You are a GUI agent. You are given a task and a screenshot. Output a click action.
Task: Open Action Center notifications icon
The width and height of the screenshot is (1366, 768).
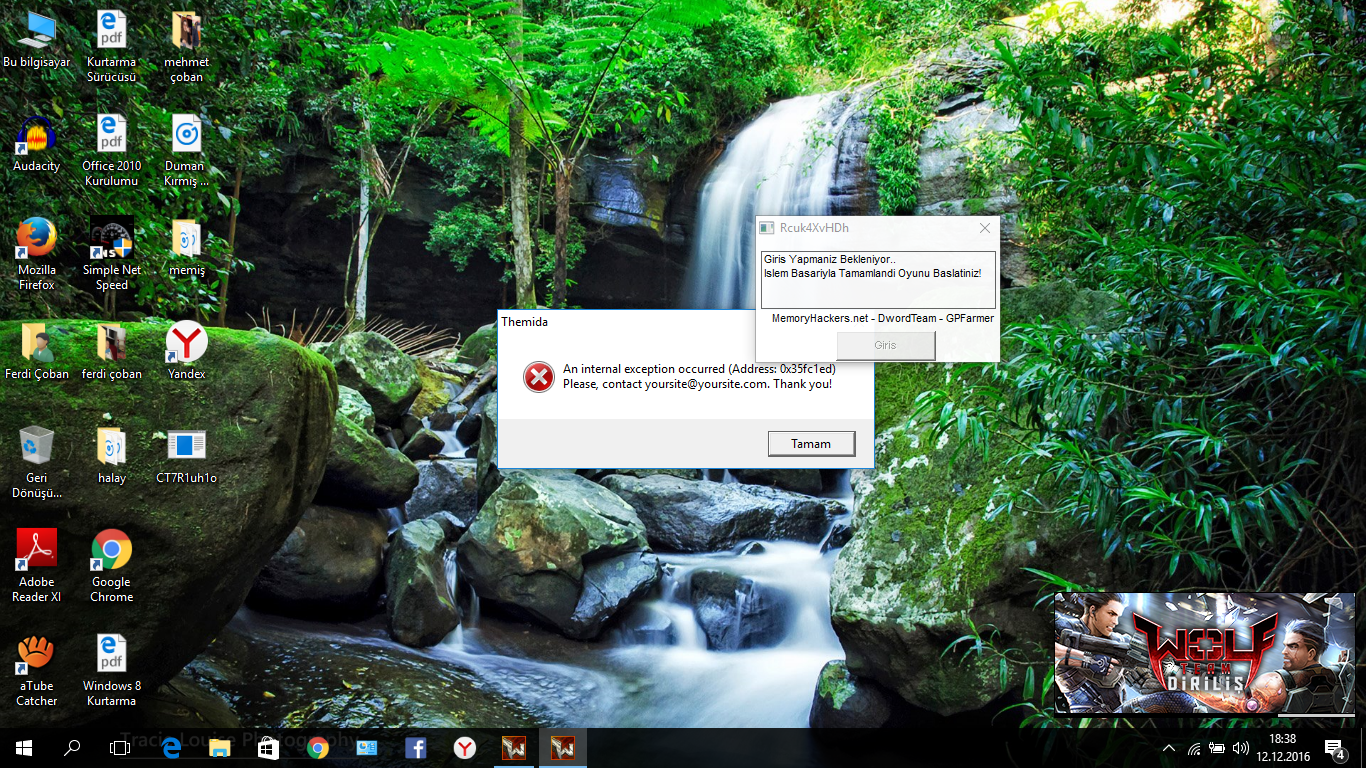click(x=1334, y=748)
